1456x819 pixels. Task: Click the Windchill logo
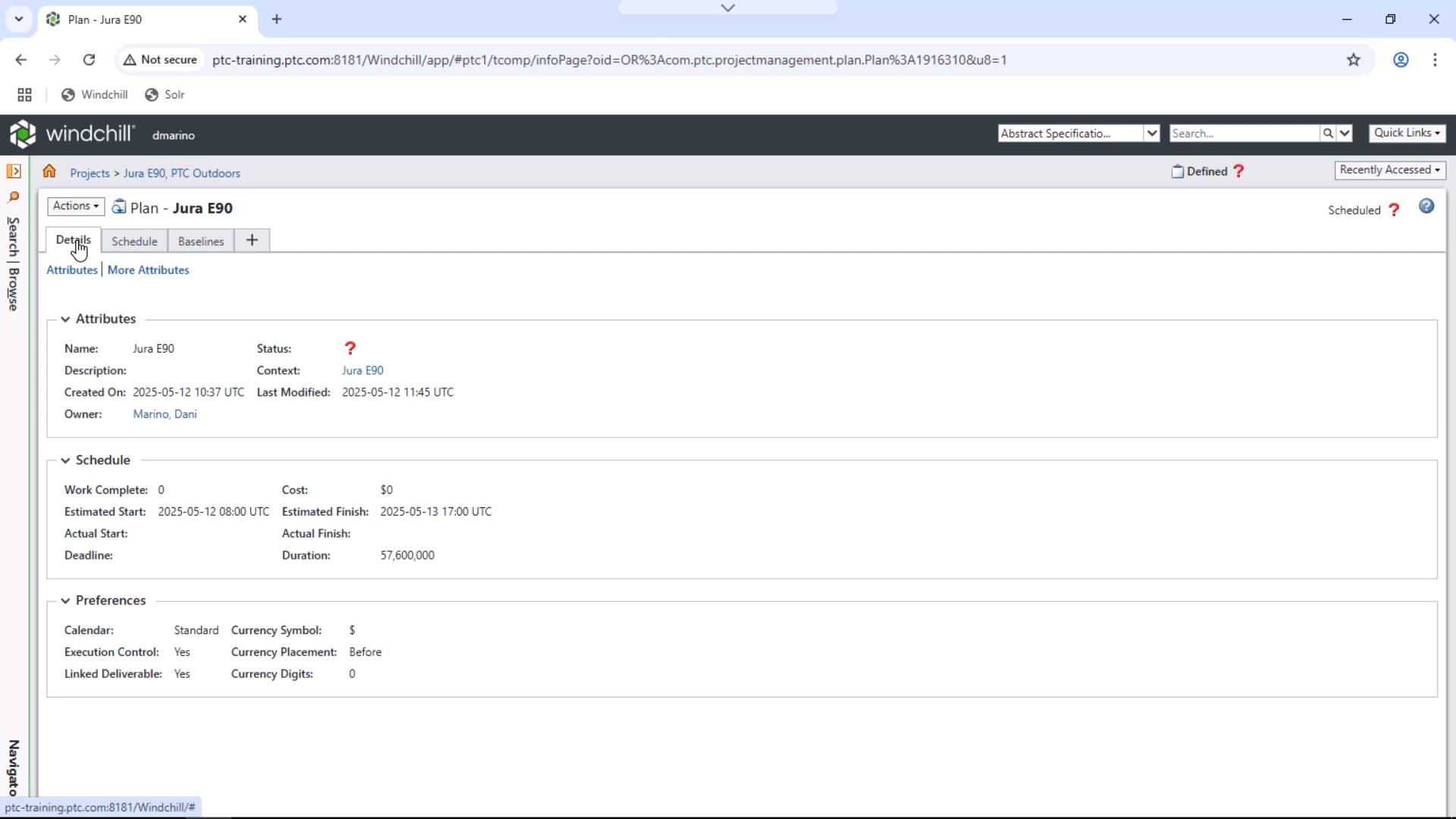point(72,134)
